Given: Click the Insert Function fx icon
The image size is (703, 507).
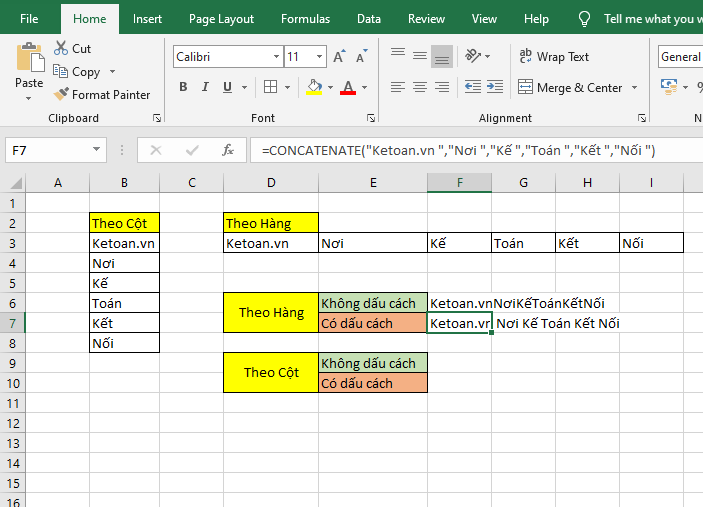Looking at the screenshot, I should pos(228,151).
